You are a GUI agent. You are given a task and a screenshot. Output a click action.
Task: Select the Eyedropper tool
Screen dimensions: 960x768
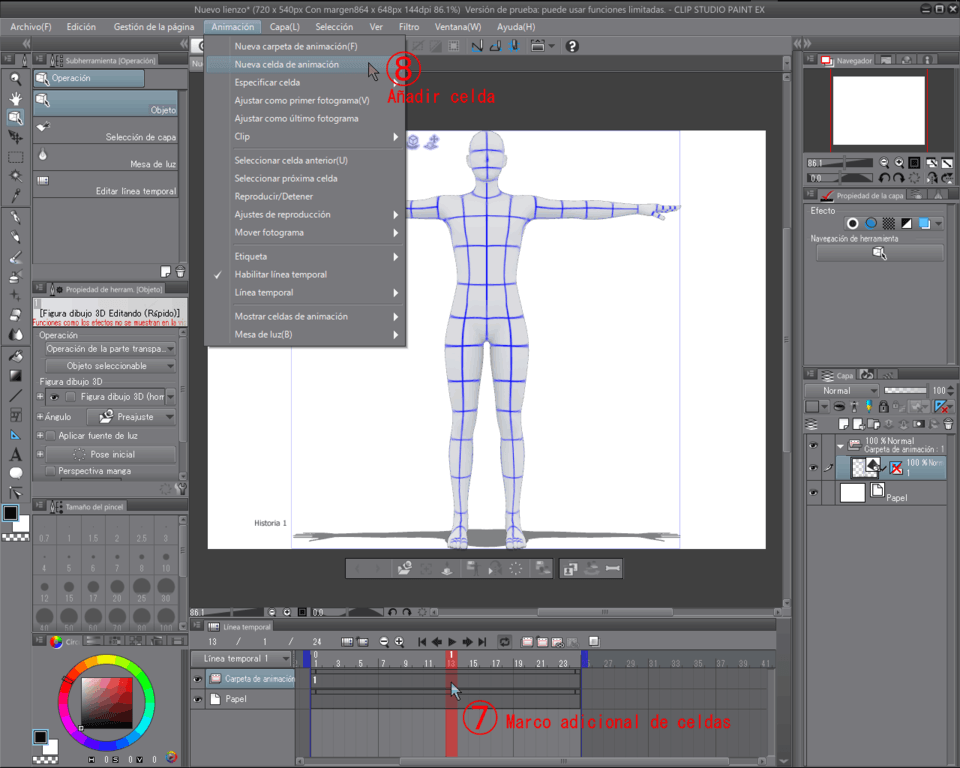click(x=16, y=196)
